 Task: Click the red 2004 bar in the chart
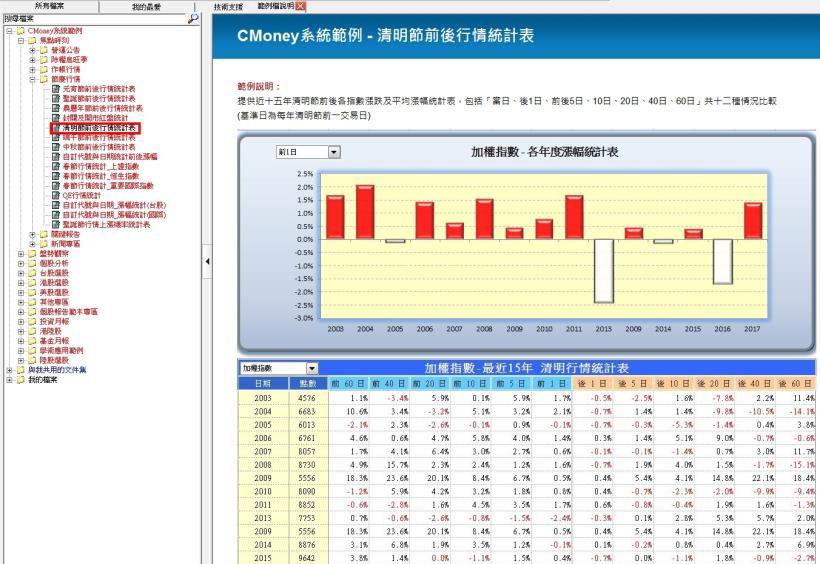point(365,212)
